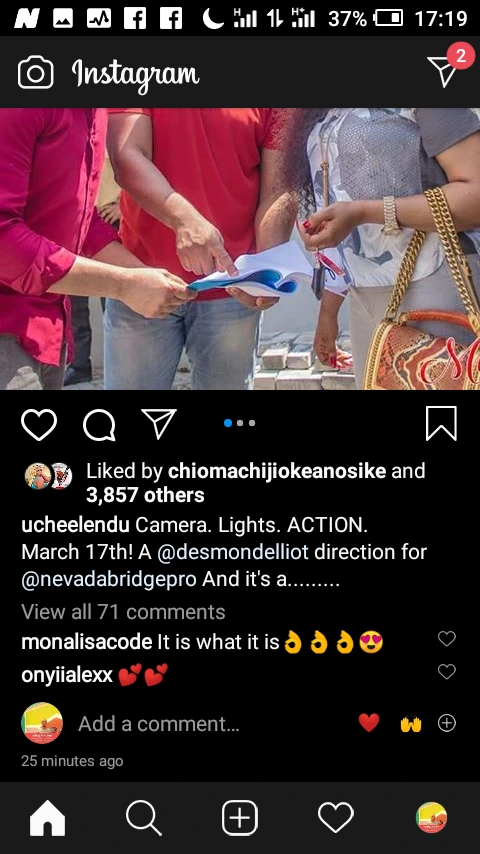Go to Home tab in bottom bar
This screenshot has width=480, height=854.
click(47, 818)
